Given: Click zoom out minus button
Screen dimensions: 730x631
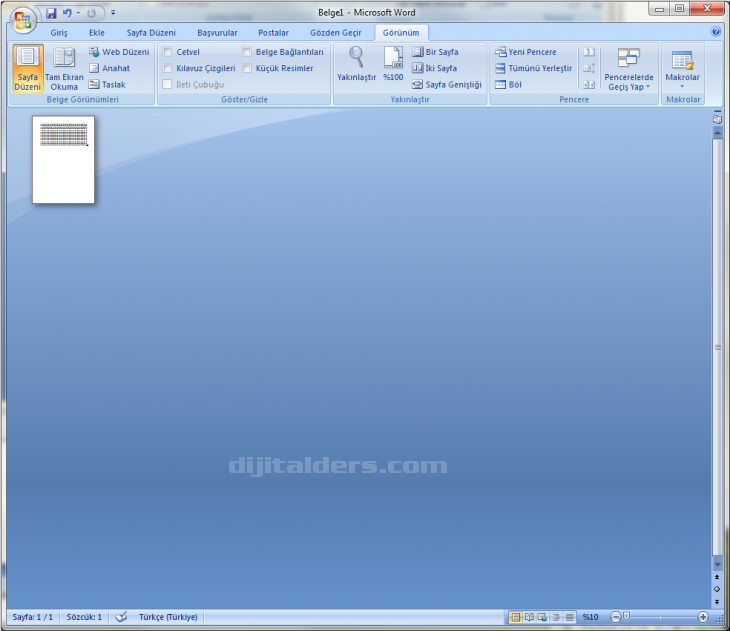Looking at the screenshot, I should [x=615, y=617].
